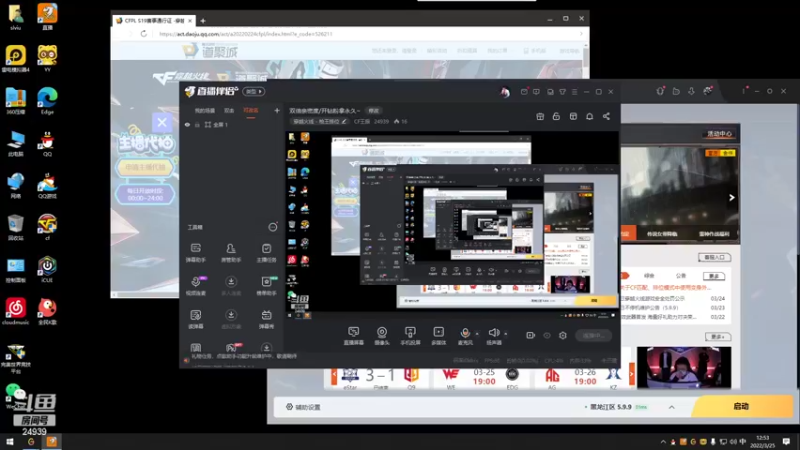Image resolution: width=800 pixels, height=450 pixels.
Task: Open the 直播屏幕 screen capture source
Action: pos(353,336)
